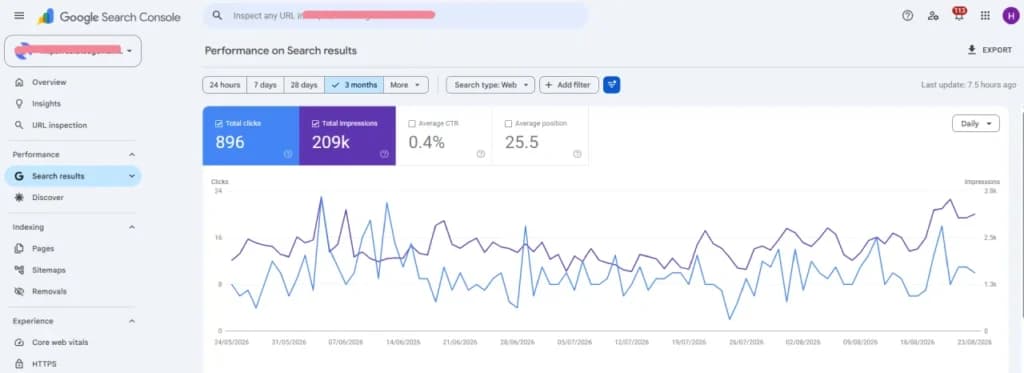The width and height of the screenshot is (1024, 373).
Task: Click the Total impressions value 209k
Action: coord(330,142)
